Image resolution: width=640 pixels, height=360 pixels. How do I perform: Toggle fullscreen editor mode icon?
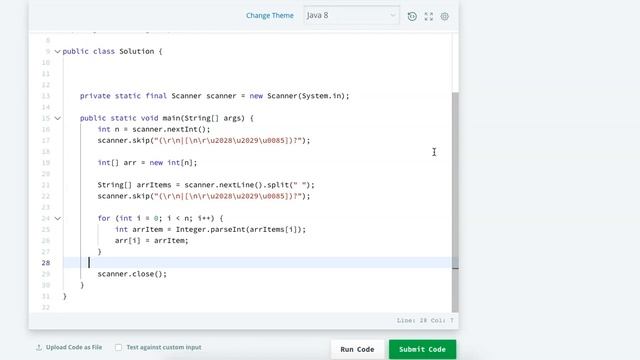[x=429, y=16]
